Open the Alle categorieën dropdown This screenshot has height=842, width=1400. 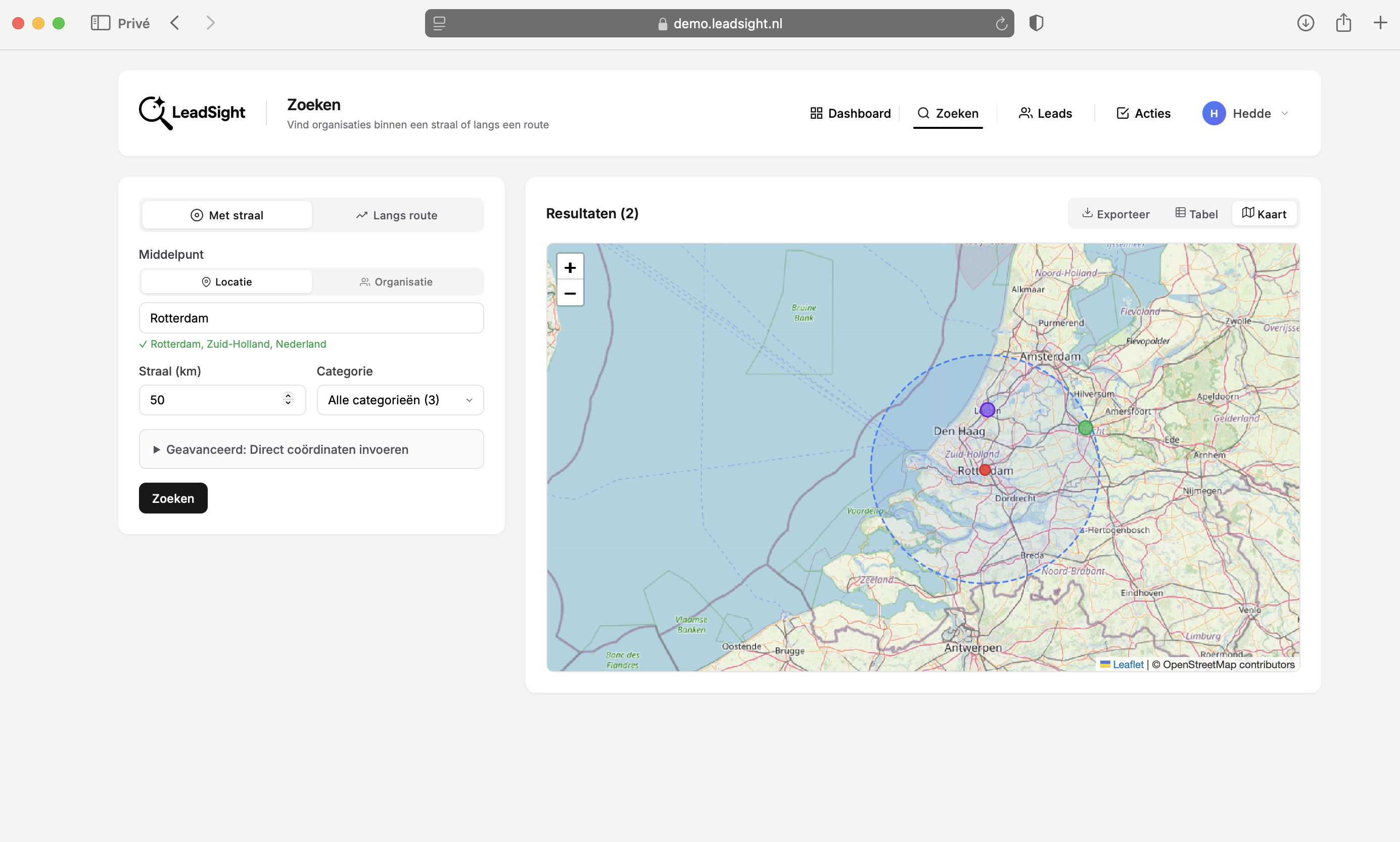click(x=399, y=399)
